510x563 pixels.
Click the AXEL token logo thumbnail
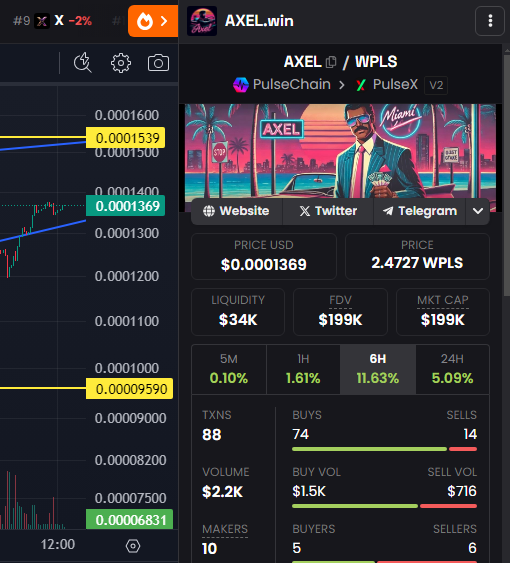point(202,21)
